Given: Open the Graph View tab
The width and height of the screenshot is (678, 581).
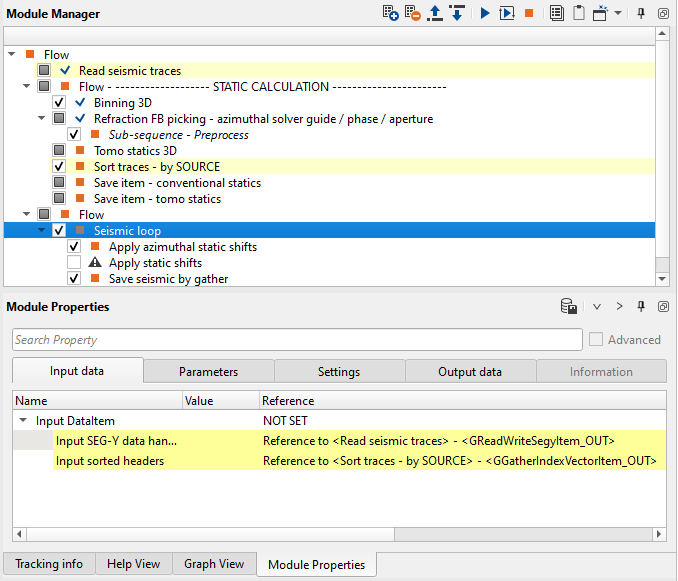Looking at the screenshot, I should [214, 564].
